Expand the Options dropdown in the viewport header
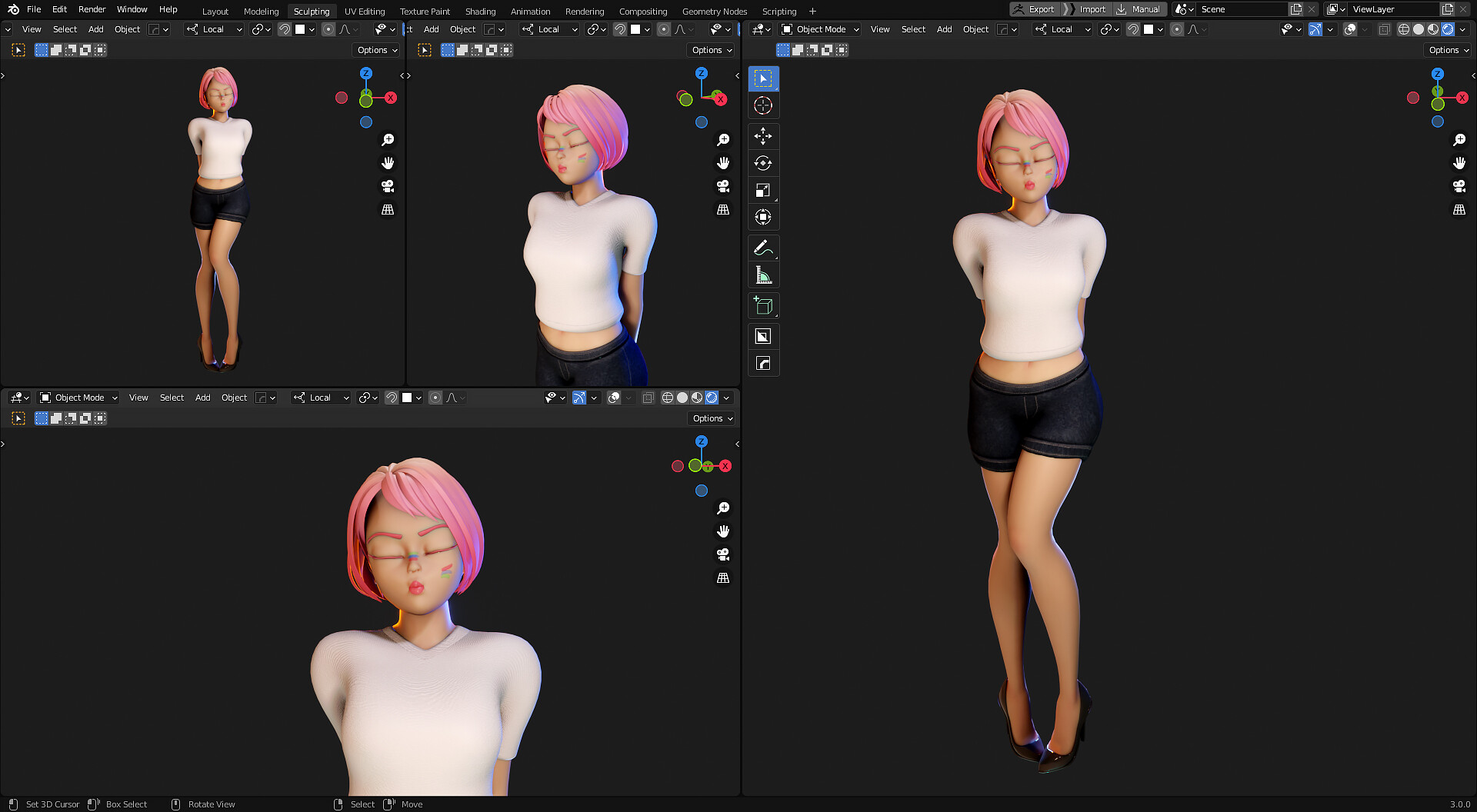 (x=1447, y=49)
